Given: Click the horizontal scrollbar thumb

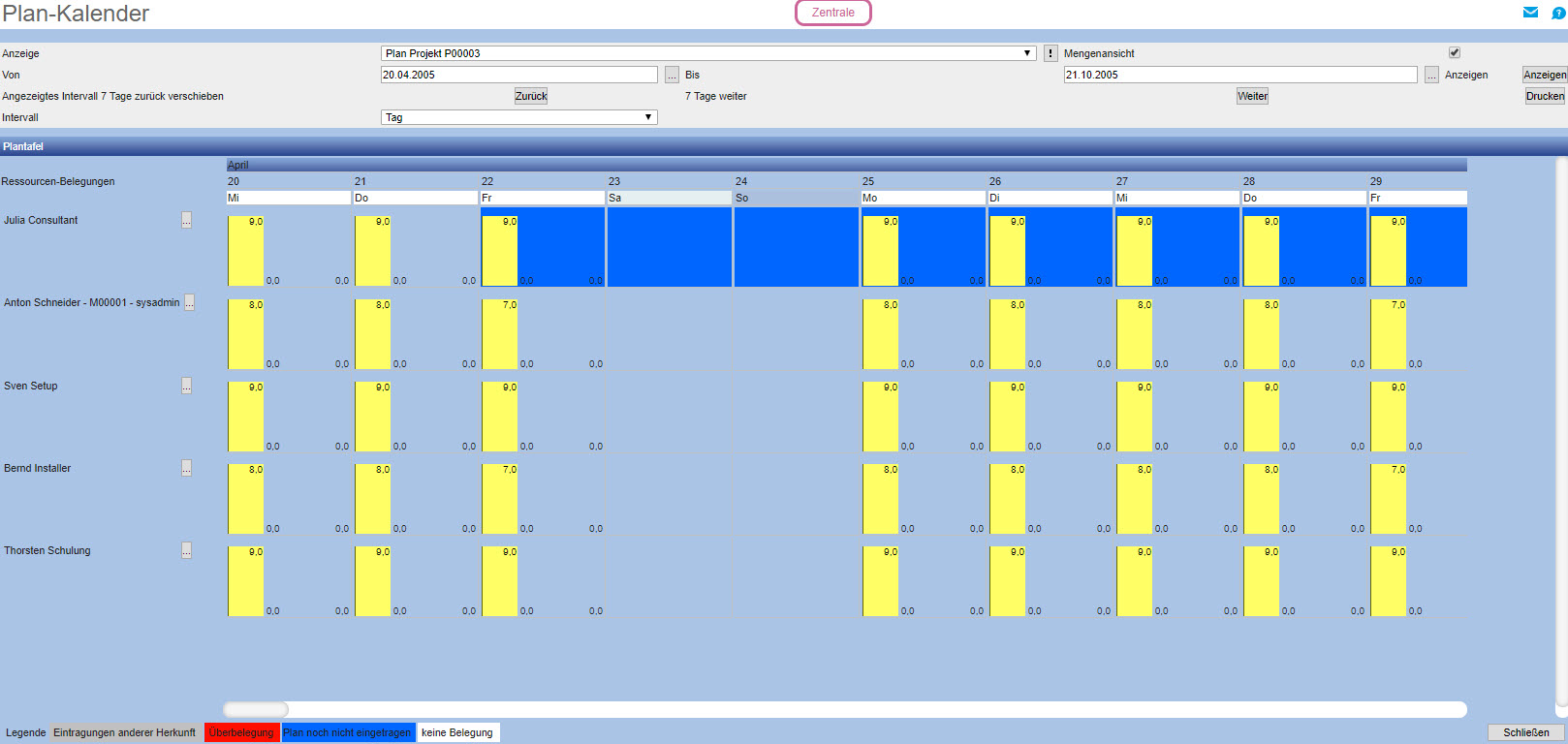Looking at the screenshot, I should click(256, 709).
